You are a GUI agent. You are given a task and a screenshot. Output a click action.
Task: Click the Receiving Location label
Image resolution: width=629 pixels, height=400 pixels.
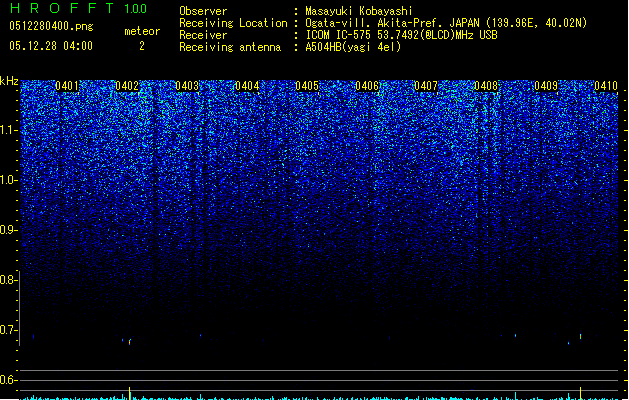point(233,23)
